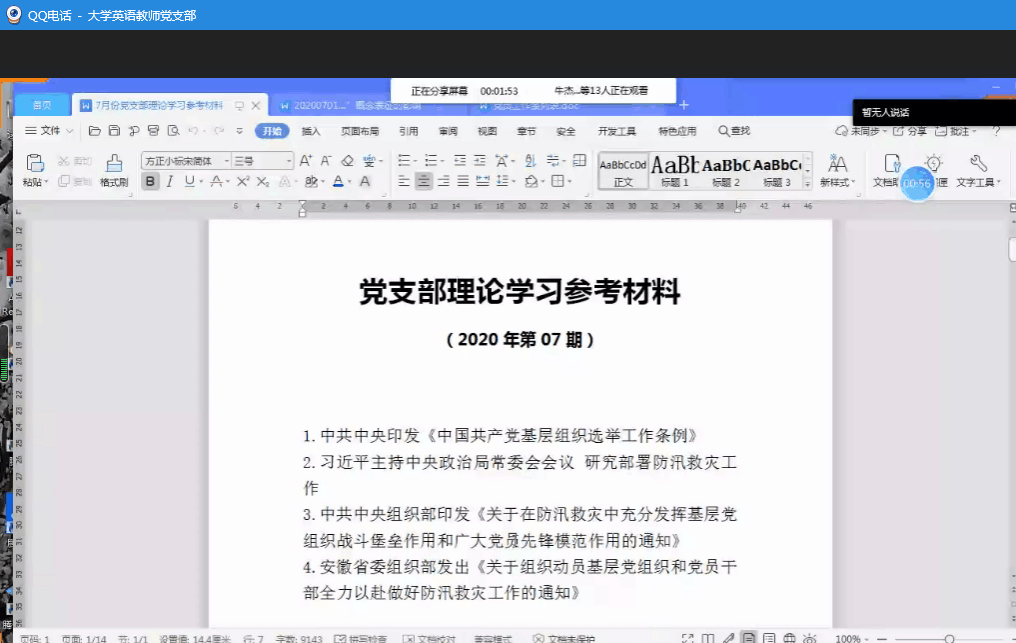
Task: Toggle bold formatting in the ribbon
Action: (150, 181)
